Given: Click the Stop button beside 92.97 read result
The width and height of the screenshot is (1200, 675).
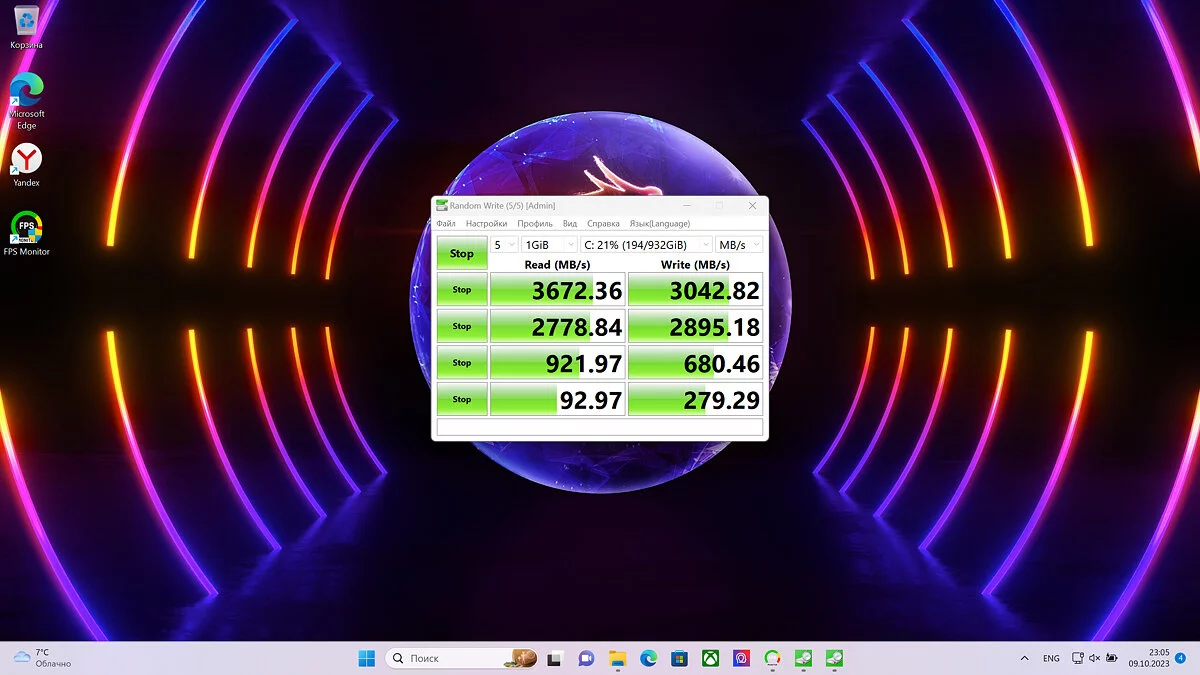Looking at the screenshot, I should 462,400.
